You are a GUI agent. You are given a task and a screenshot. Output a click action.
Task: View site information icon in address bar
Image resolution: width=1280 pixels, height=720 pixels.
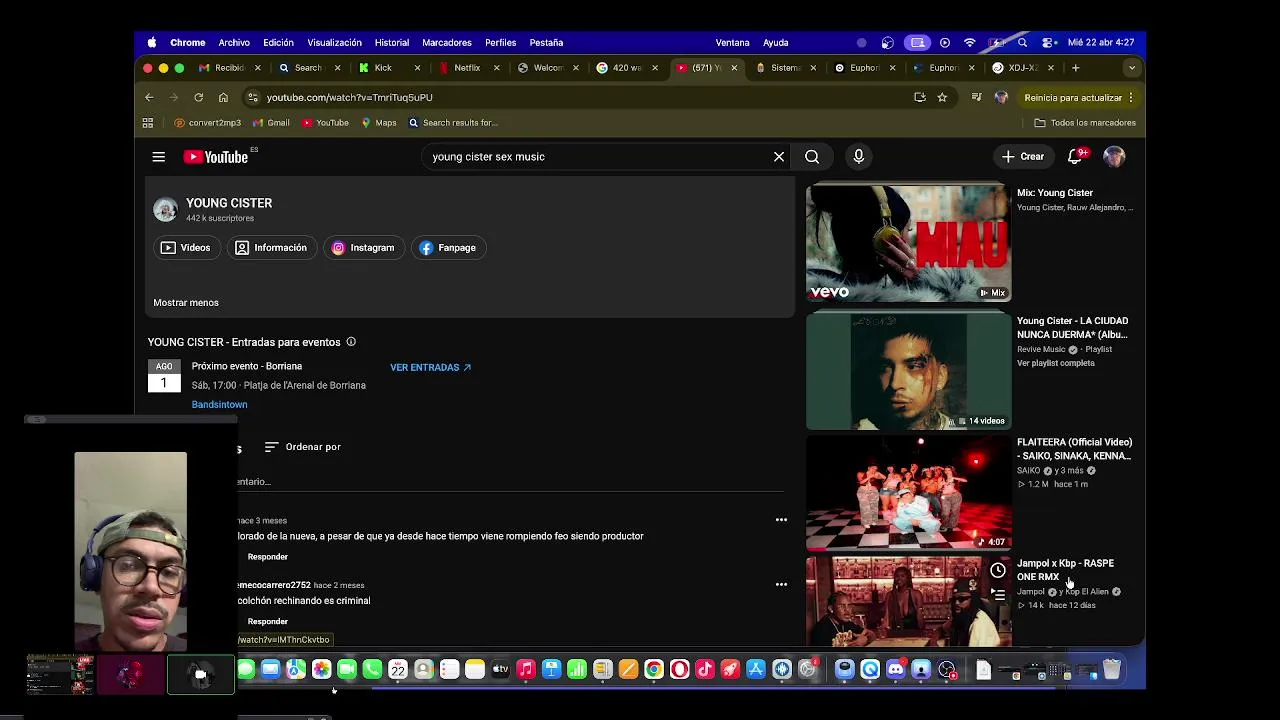coord(252,97)
